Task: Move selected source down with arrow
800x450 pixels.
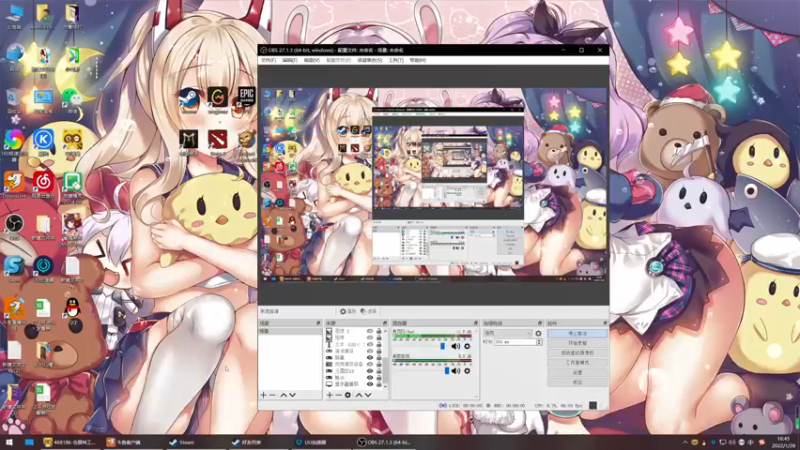Action: pyautogui.click(x=370, y=396)
